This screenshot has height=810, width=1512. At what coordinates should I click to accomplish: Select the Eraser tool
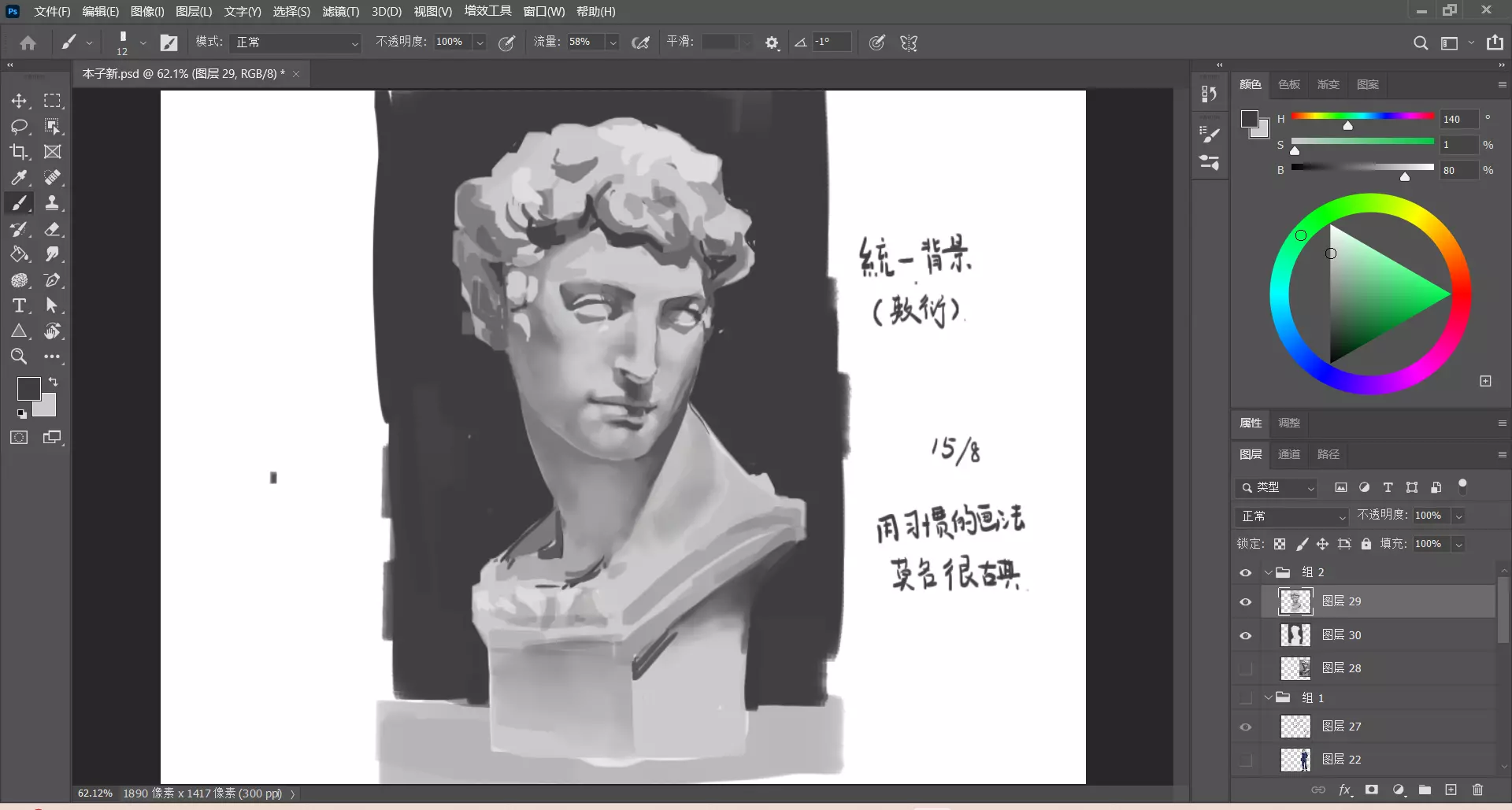53,229
